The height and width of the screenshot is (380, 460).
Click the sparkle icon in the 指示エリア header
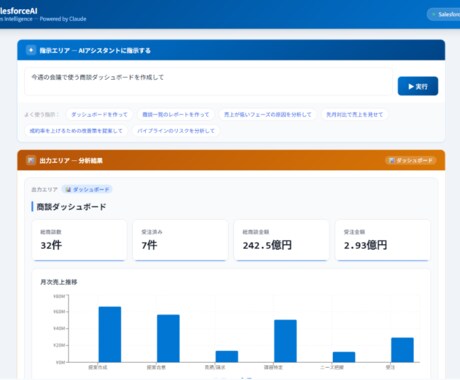31,50
